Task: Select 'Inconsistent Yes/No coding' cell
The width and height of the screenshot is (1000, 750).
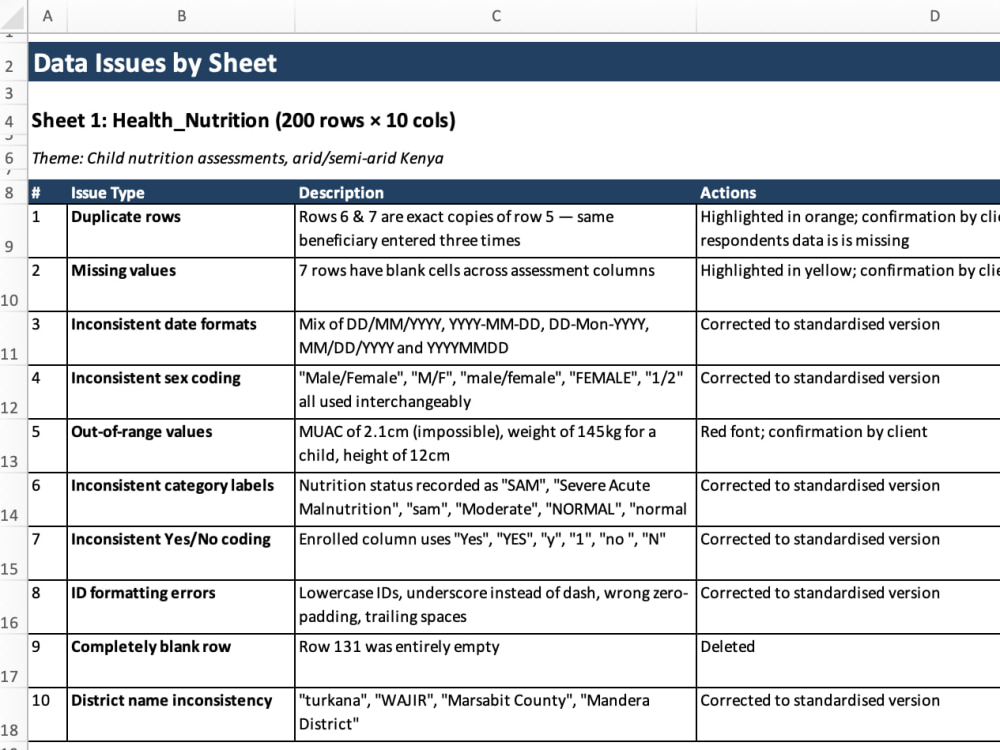Action: (181, 553)
